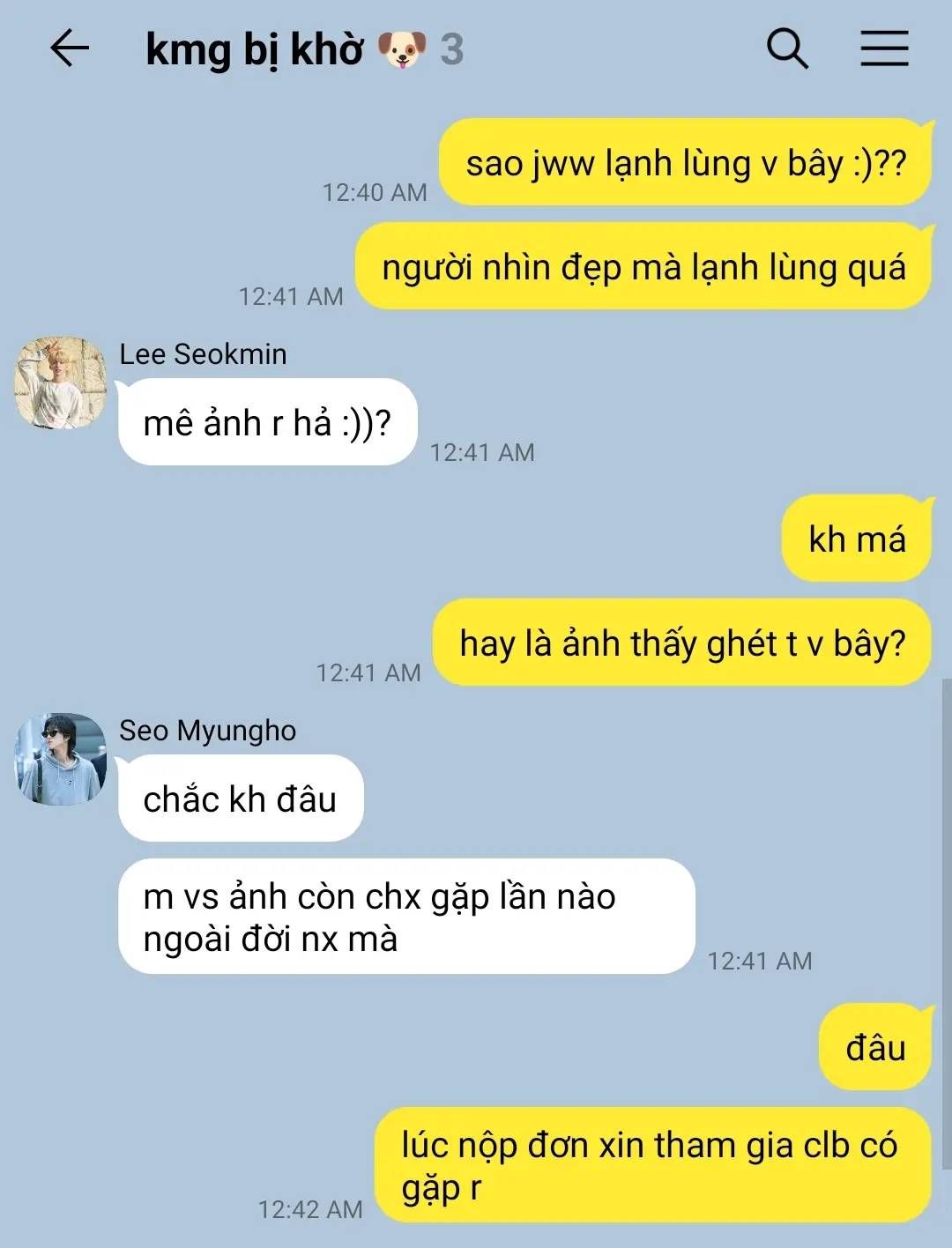Screen dimensions: 952x1248
Task: Tap message 'sao jww lạnh lùng v bây'
Action: [x=686, y=163]
